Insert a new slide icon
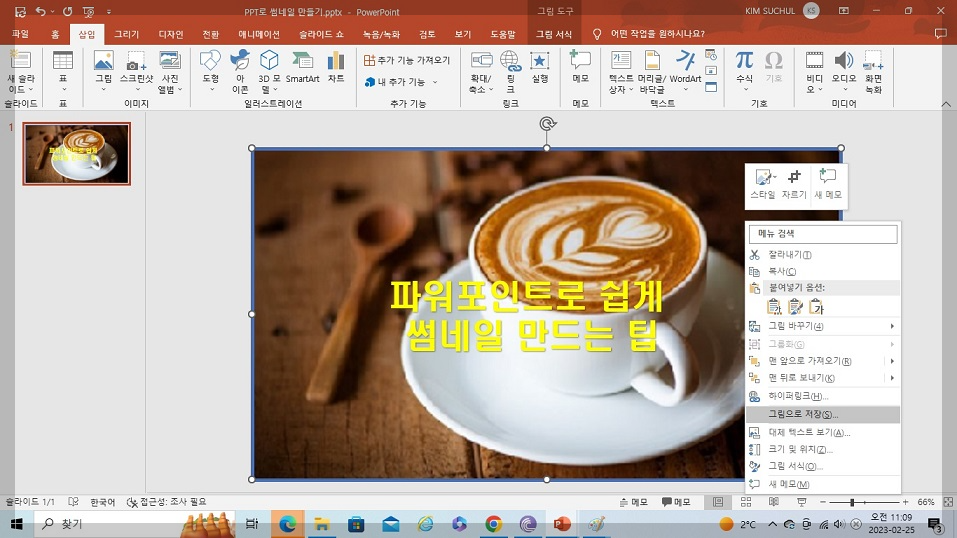This screenshot has height=538, width=957. click(x=20, y=61)
